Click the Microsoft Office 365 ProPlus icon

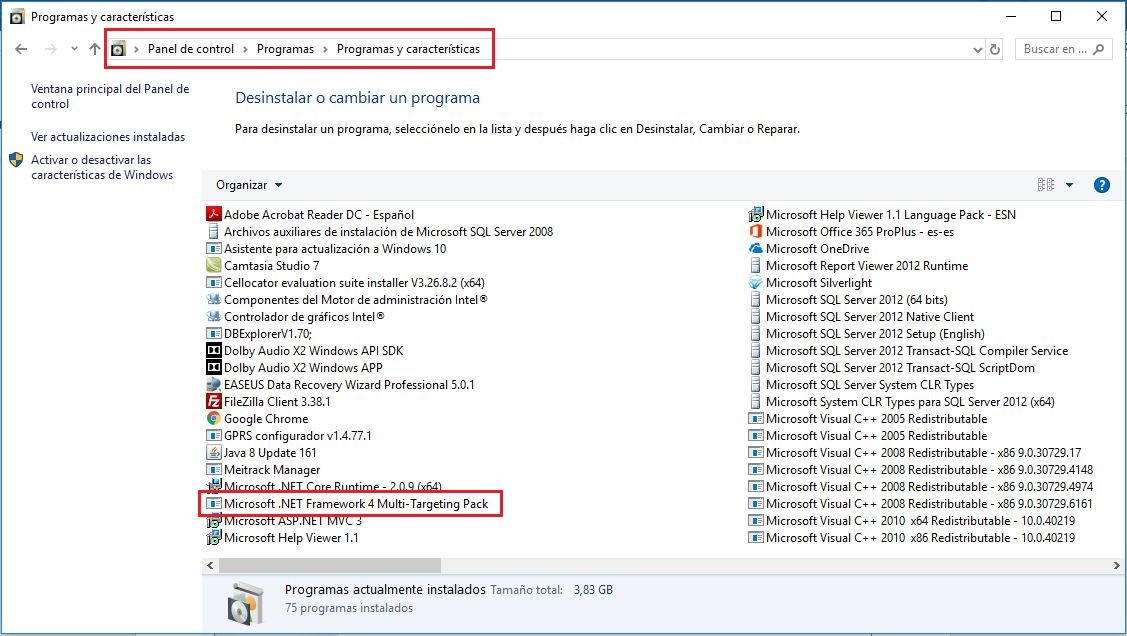[x=755, y=231]
